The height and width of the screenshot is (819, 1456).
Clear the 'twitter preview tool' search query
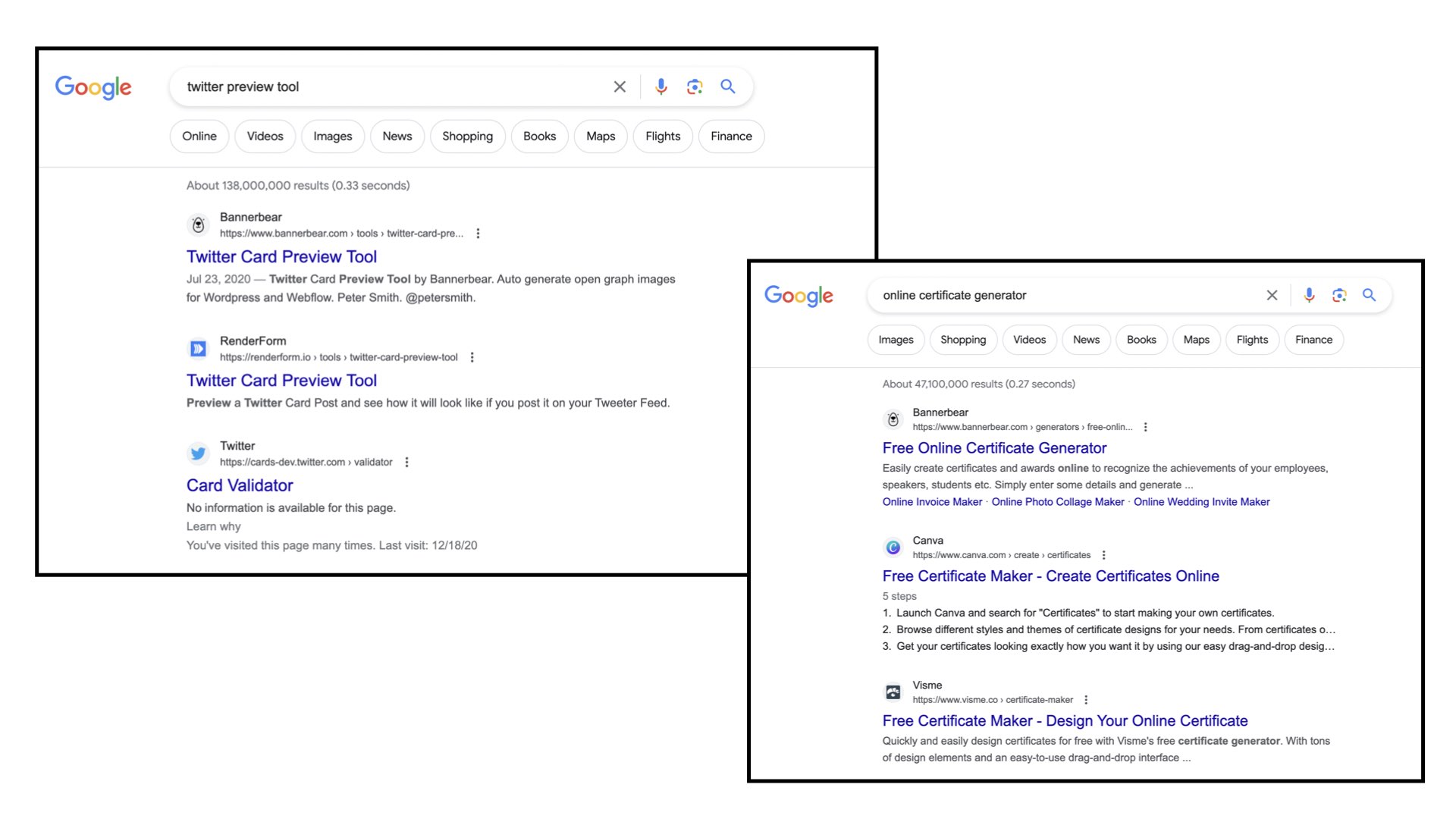click(620, 86)
